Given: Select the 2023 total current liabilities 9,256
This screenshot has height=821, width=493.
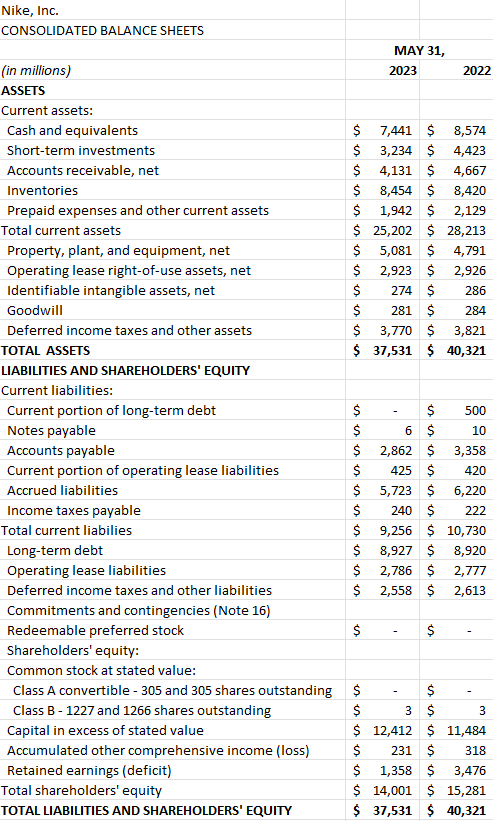Looking at the screenshot, I should (396, 530).
